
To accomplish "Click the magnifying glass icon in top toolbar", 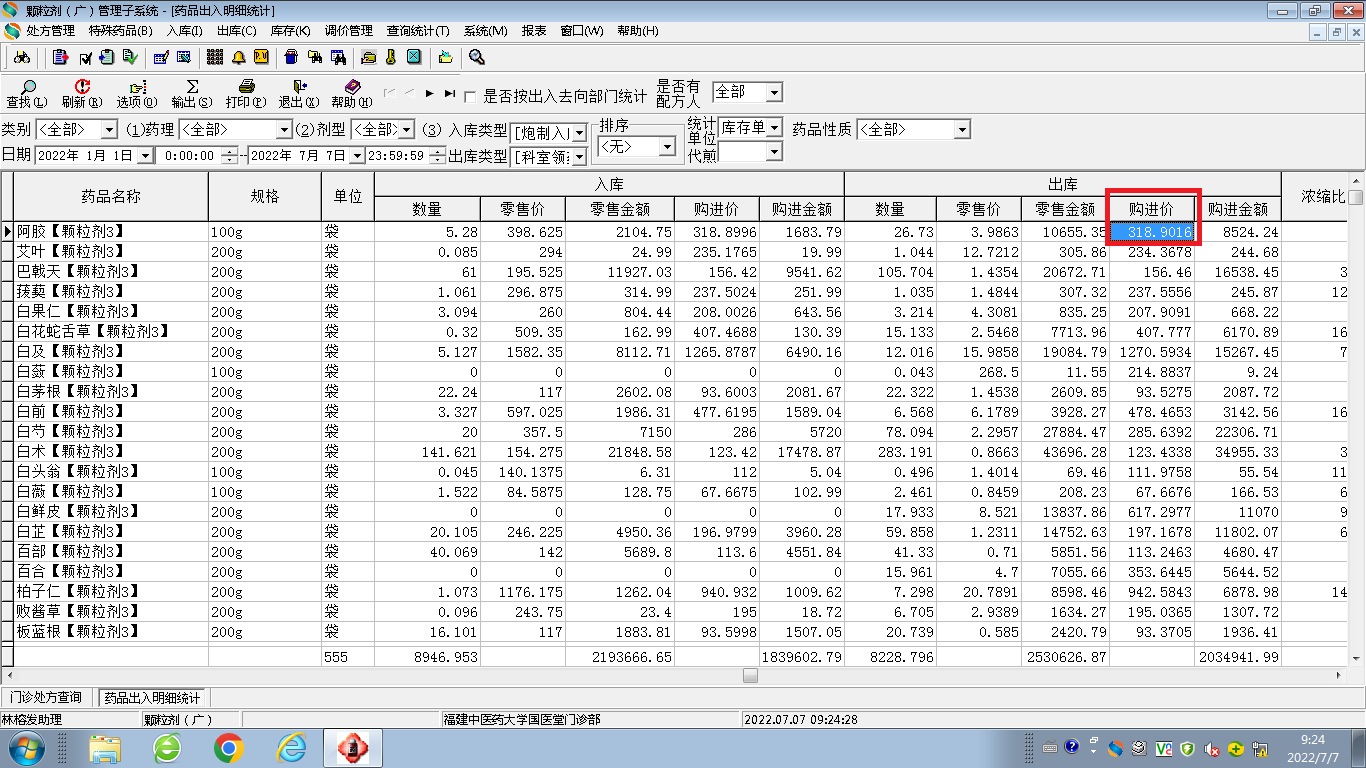I will pos(476,57).
